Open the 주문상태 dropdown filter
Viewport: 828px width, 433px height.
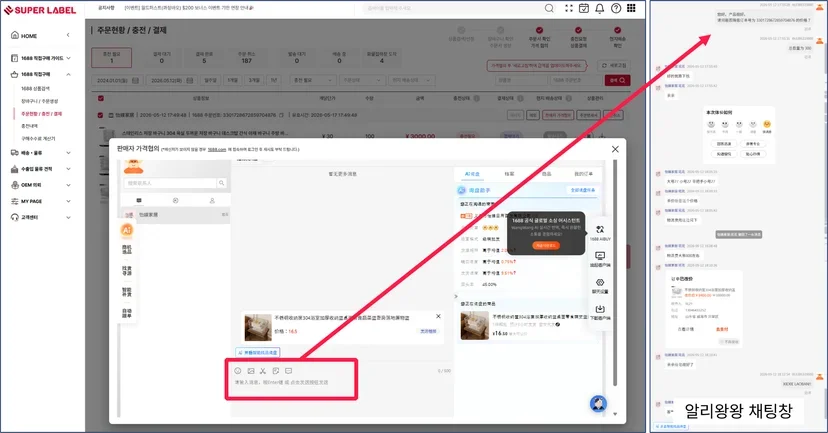pyautogui.click(x=361, y=80)
